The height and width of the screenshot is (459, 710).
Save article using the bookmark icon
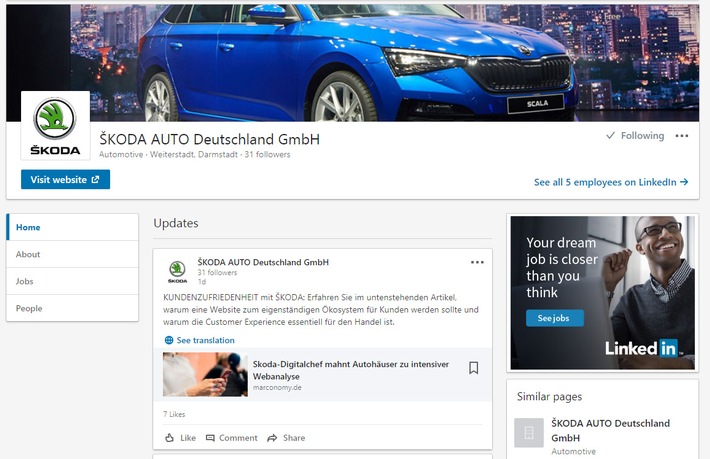click(473, 368)
